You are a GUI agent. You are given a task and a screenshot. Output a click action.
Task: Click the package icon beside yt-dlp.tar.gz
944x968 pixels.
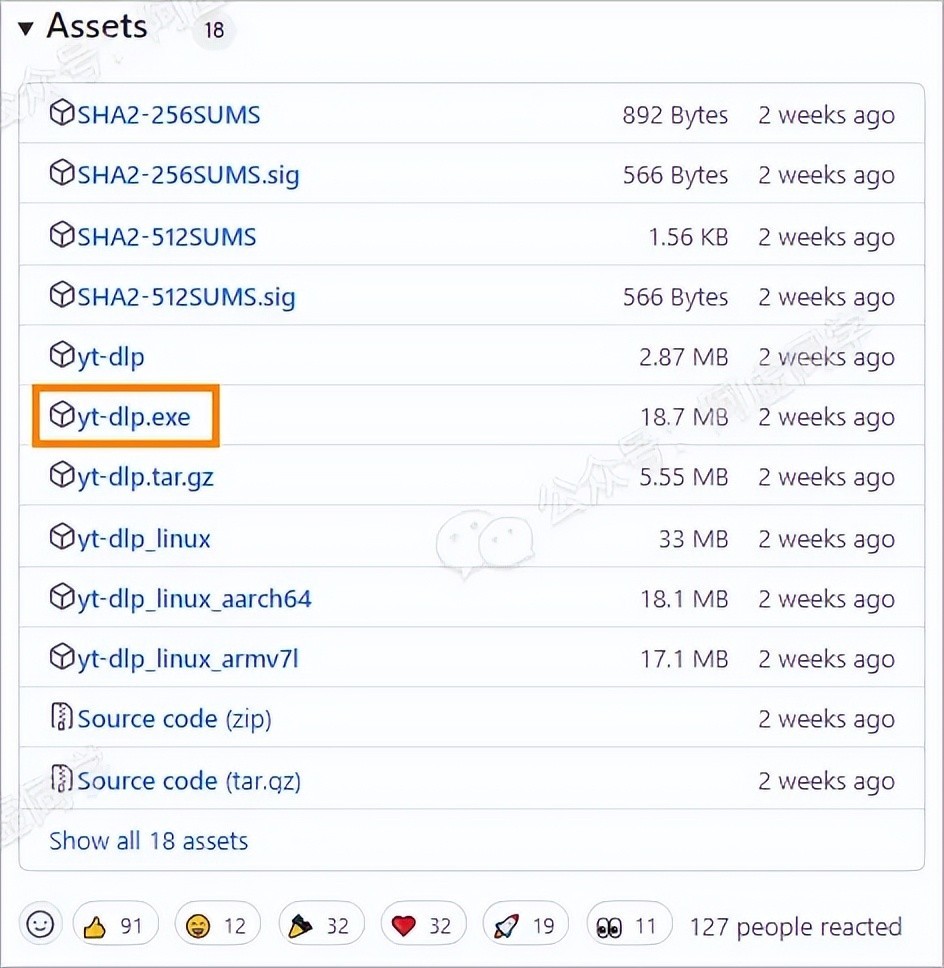point(62,477)
